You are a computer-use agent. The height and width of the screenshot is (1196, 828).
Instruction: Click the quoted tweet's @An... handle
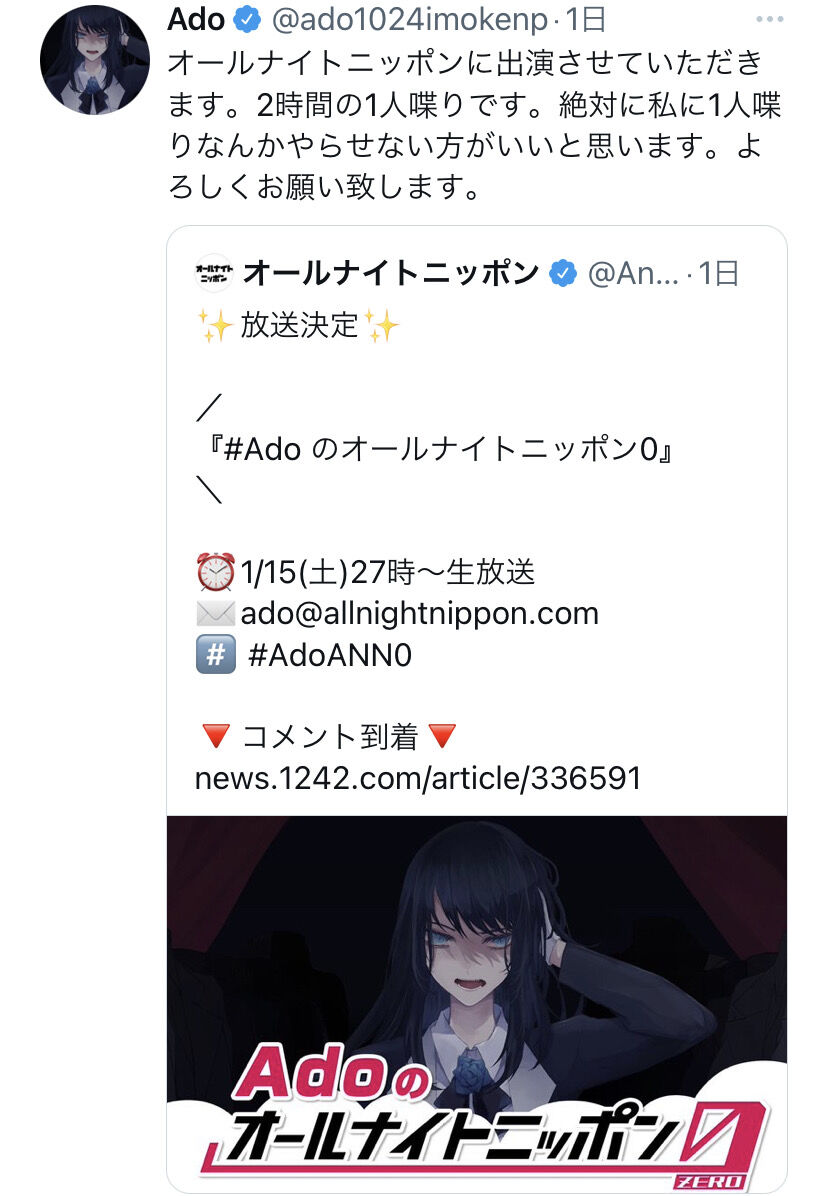pyautogui.click(x=633, y=273)
